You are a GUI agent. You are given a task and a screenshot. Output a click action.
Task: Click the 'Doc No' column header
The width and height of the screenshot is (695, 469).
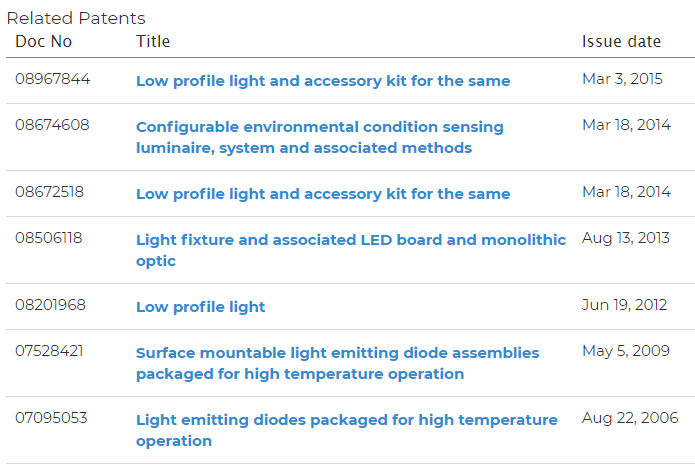(43, 41)
